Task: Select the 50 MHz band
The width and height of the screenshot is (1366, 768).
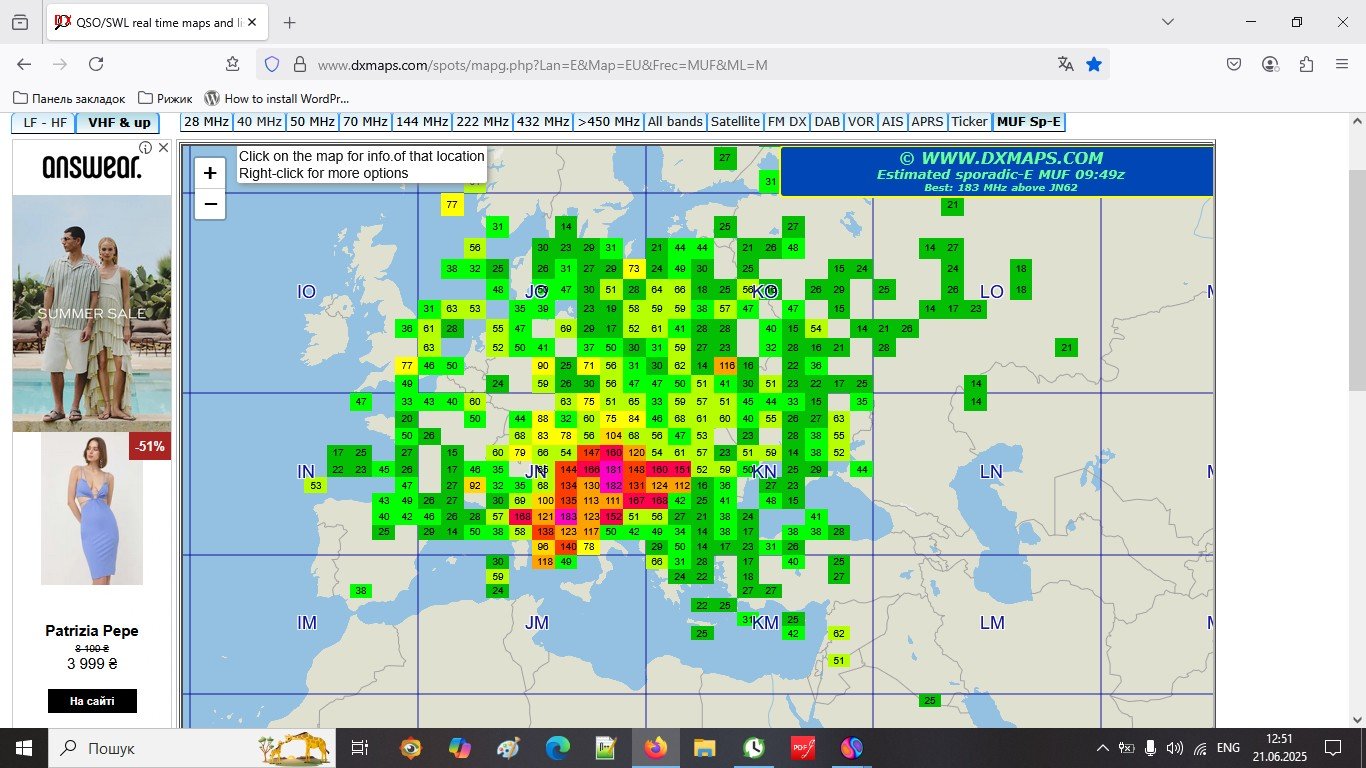Action: pyautogui.click(x=312, y=122)
